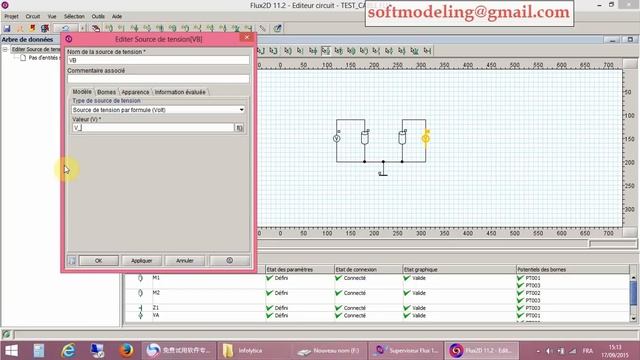
Task: Select the M2 row in components table
Action: point(378,297)
